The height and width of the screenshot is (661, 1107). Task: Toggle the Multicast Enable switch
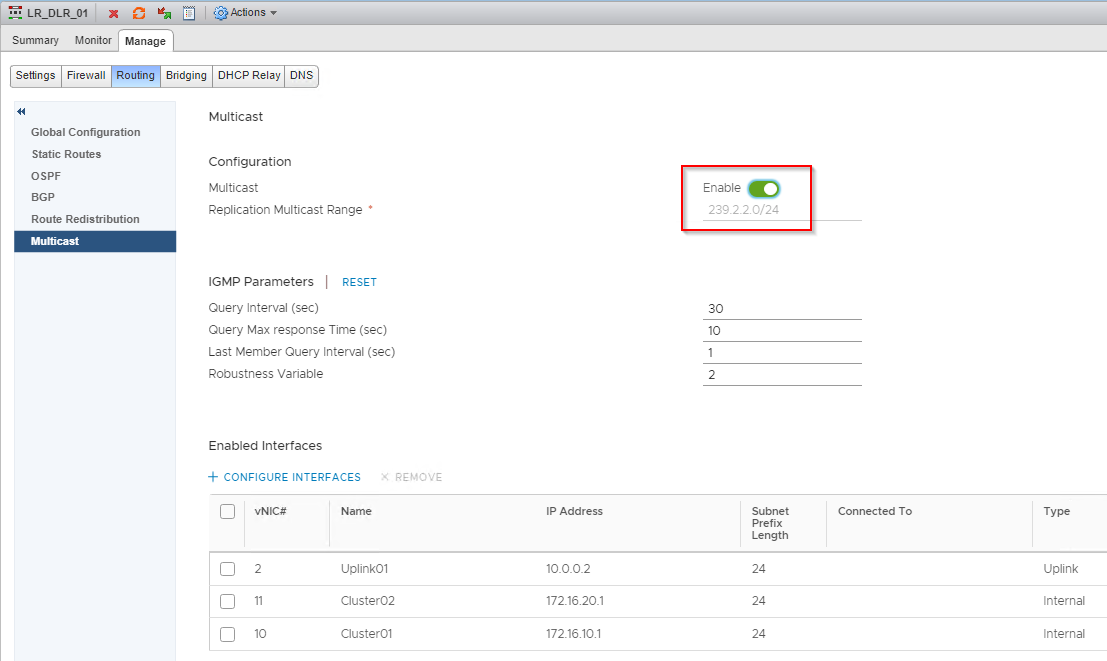(763, 188)
